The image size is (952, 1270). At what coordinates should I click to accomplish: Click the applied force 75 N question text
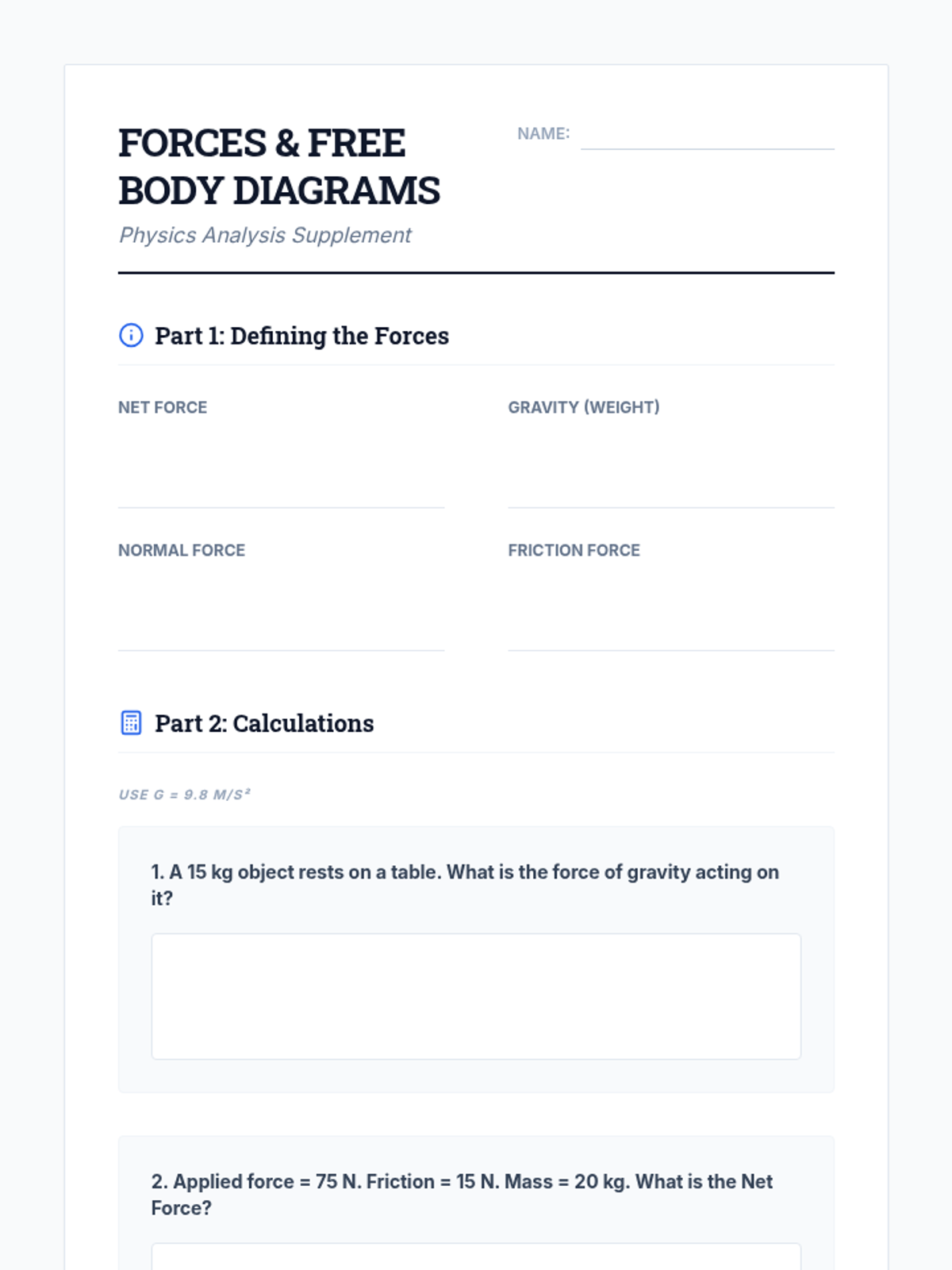click(462, 1195)
